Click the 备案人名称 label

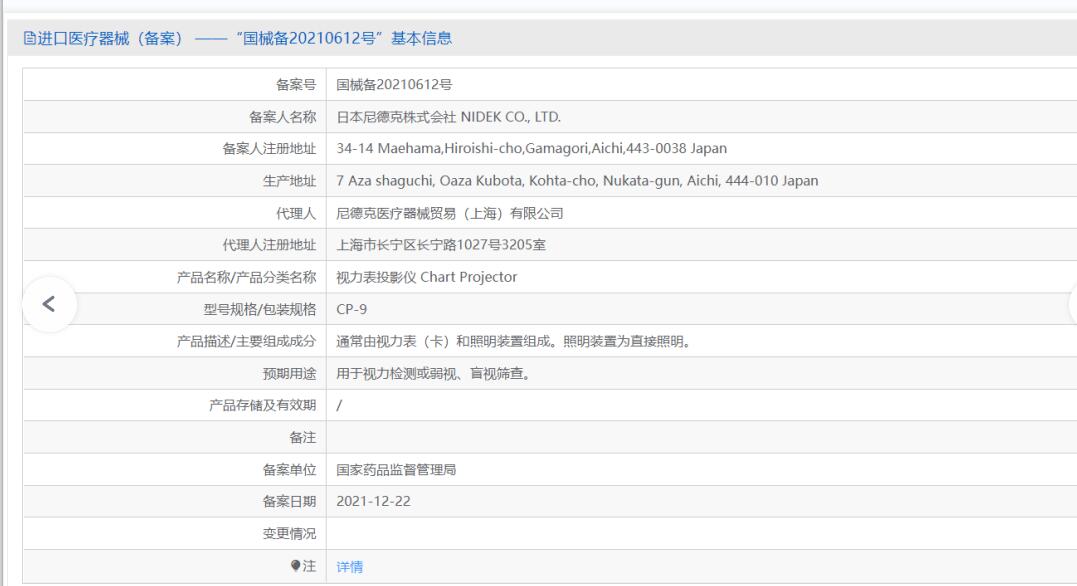point(282,117)
